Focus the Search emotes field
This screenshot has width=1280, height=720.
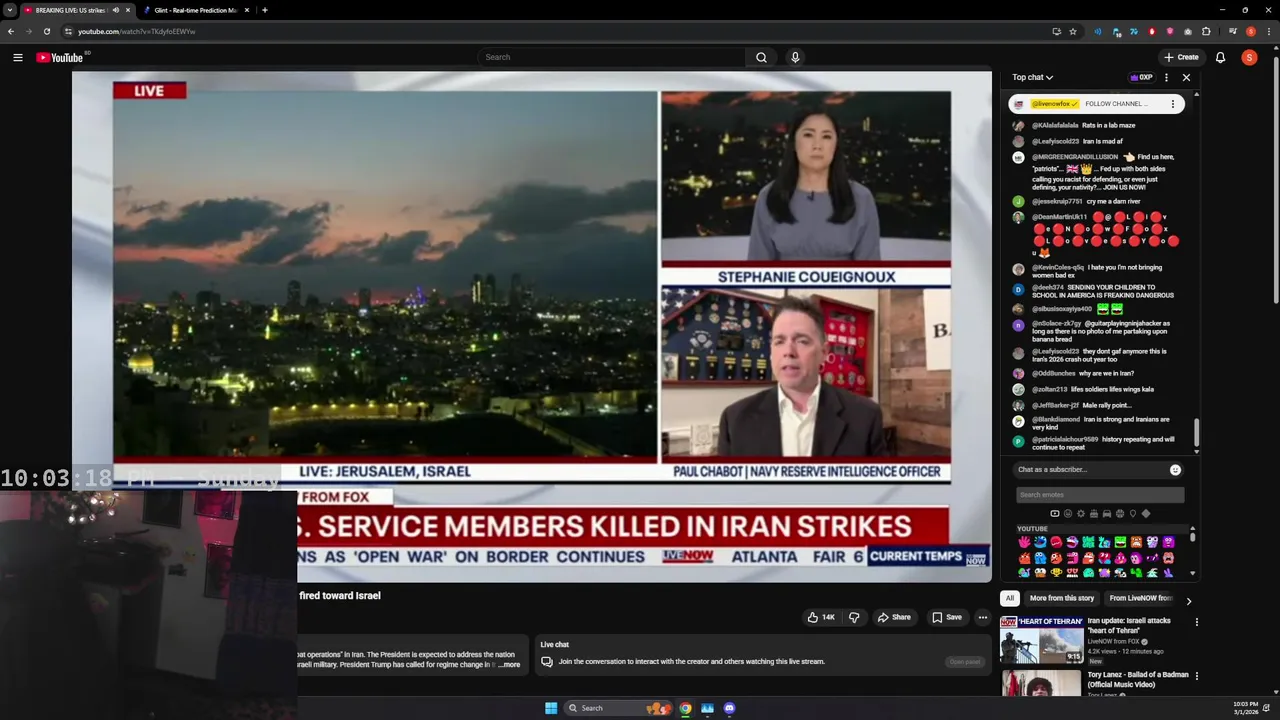pos(1100,495)
